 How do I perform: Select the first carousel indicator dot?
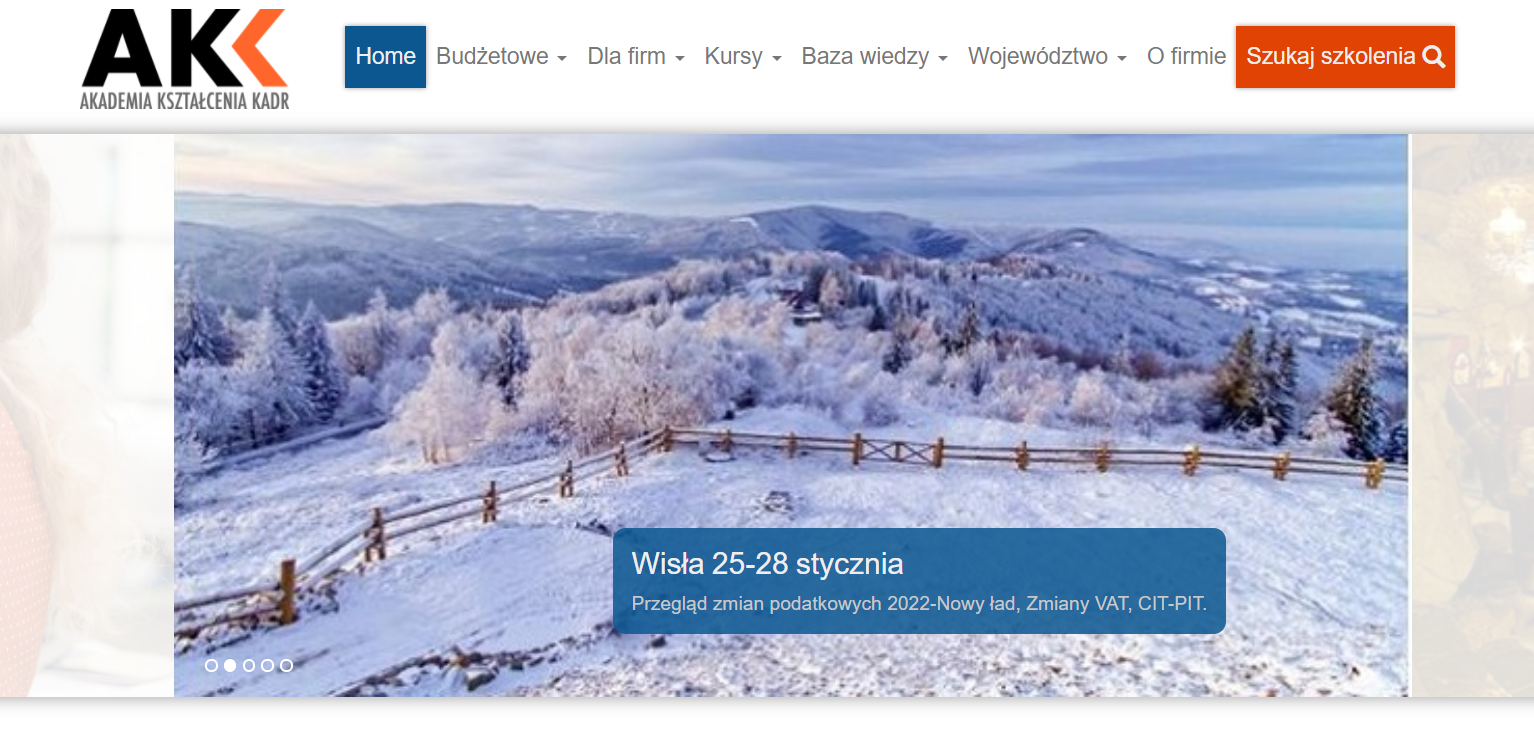tap(211, 665)
